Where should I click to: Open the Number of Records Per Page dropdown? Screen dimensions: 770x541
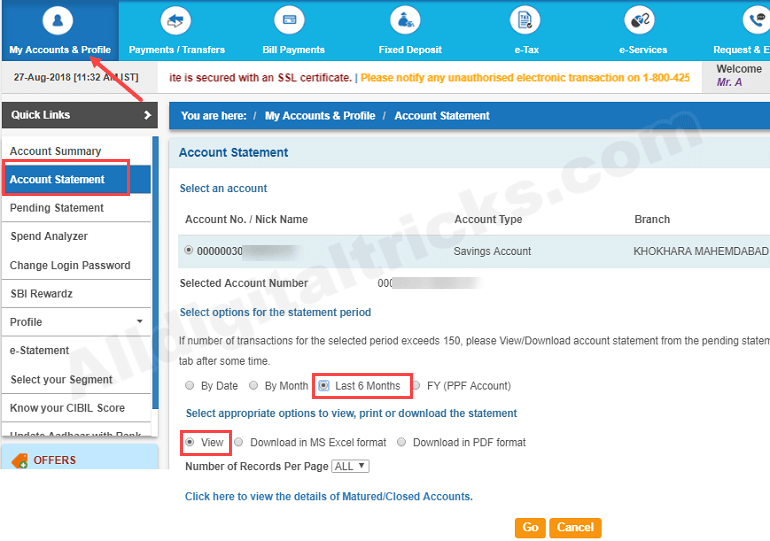click(x=351, y=466)
